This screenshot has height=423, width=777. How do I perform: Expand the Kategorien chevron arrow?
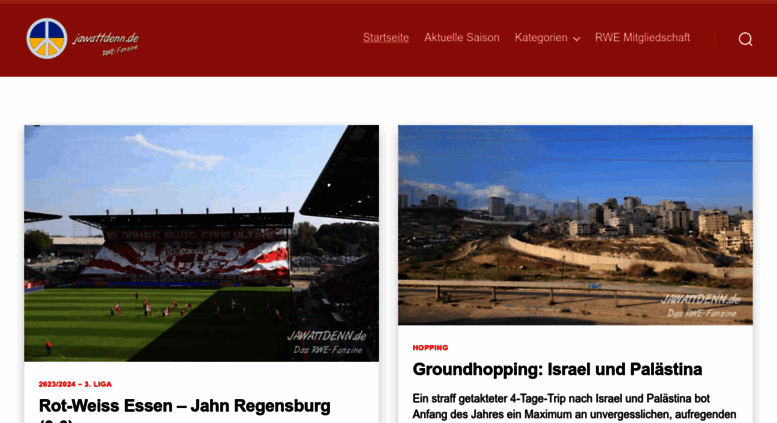tap(576, 39)
